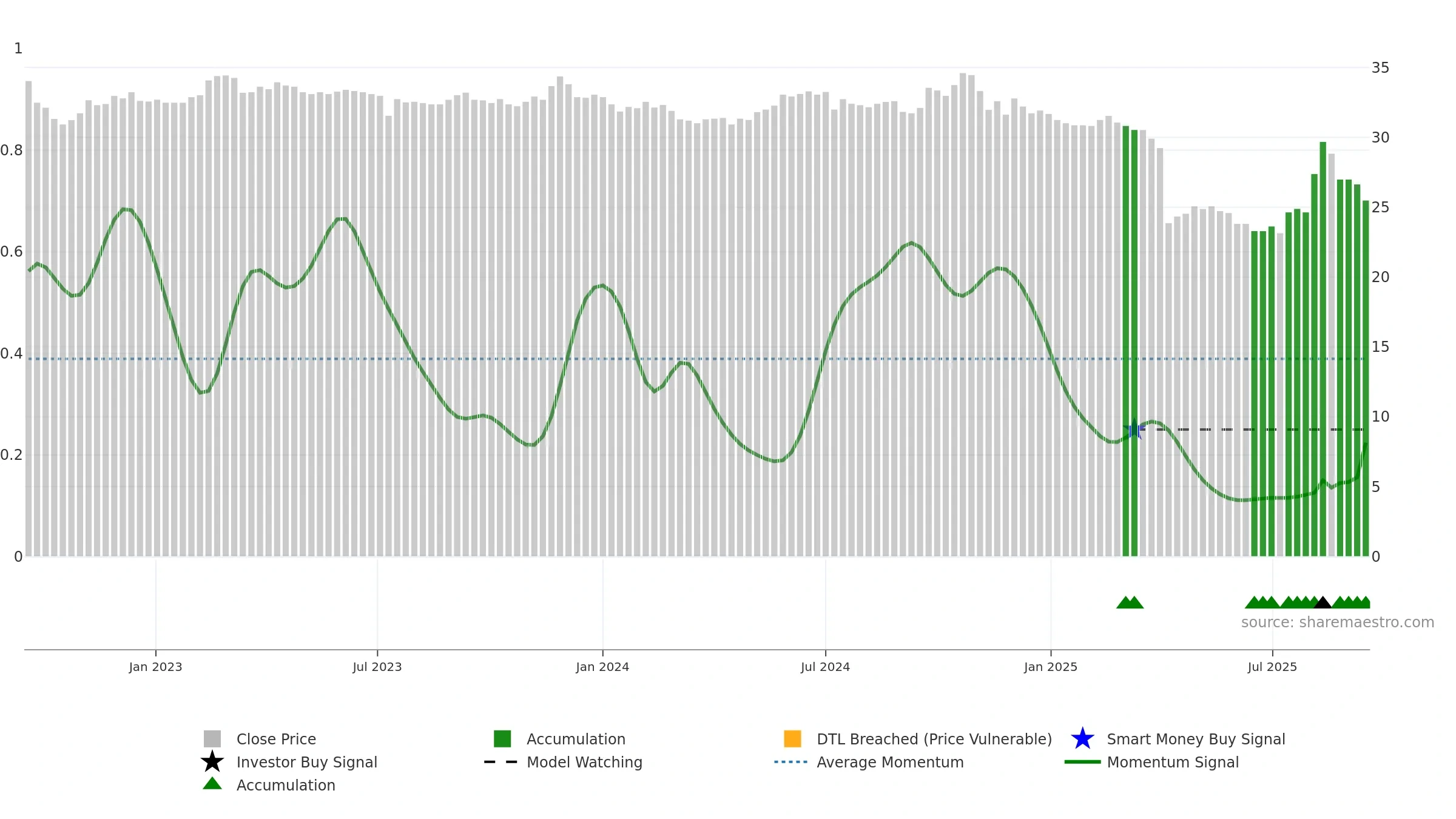1456x819 pixels.
Task: Click the first green accumulation triangle after Jan 2025
Action: click(1124, 602)
